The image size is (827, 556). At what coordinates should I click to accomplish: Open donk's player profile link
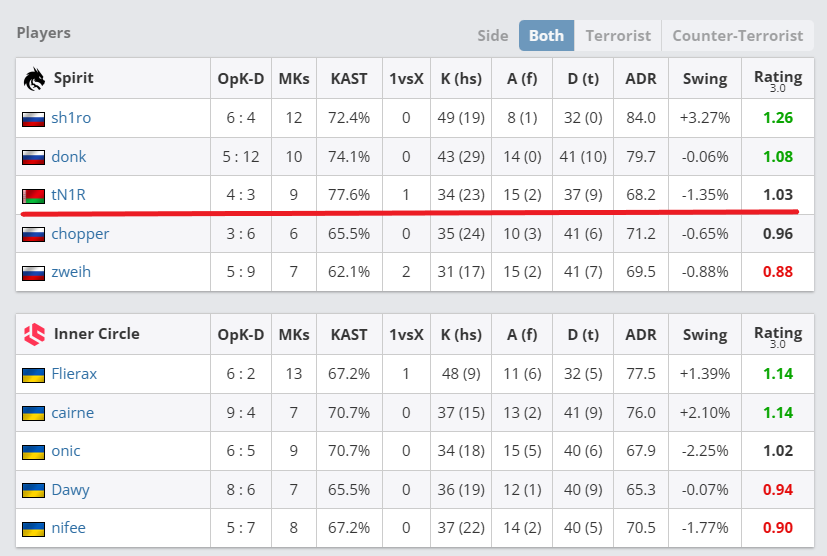point(69,156)
